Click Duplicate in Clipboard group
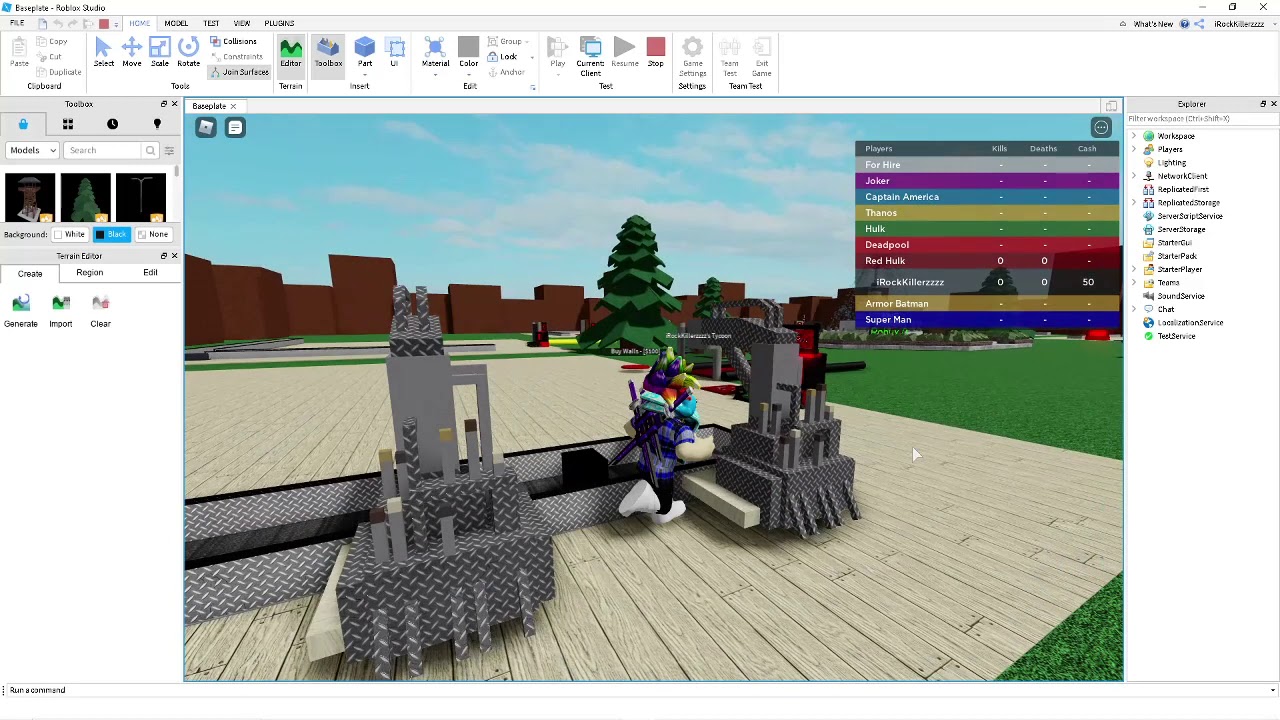Screen dimensions: 1280x720 click(60, 72)
